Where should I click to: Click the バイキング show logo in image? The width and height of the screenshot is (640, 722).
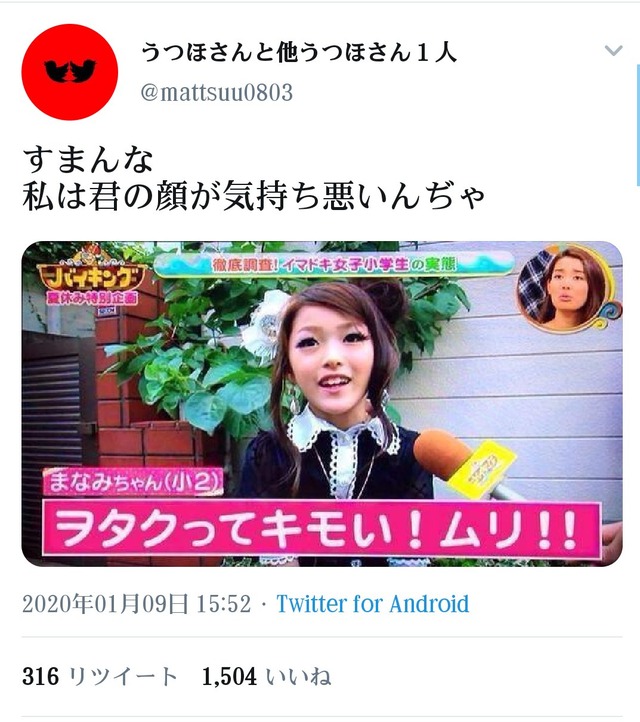tap(92, 272)
